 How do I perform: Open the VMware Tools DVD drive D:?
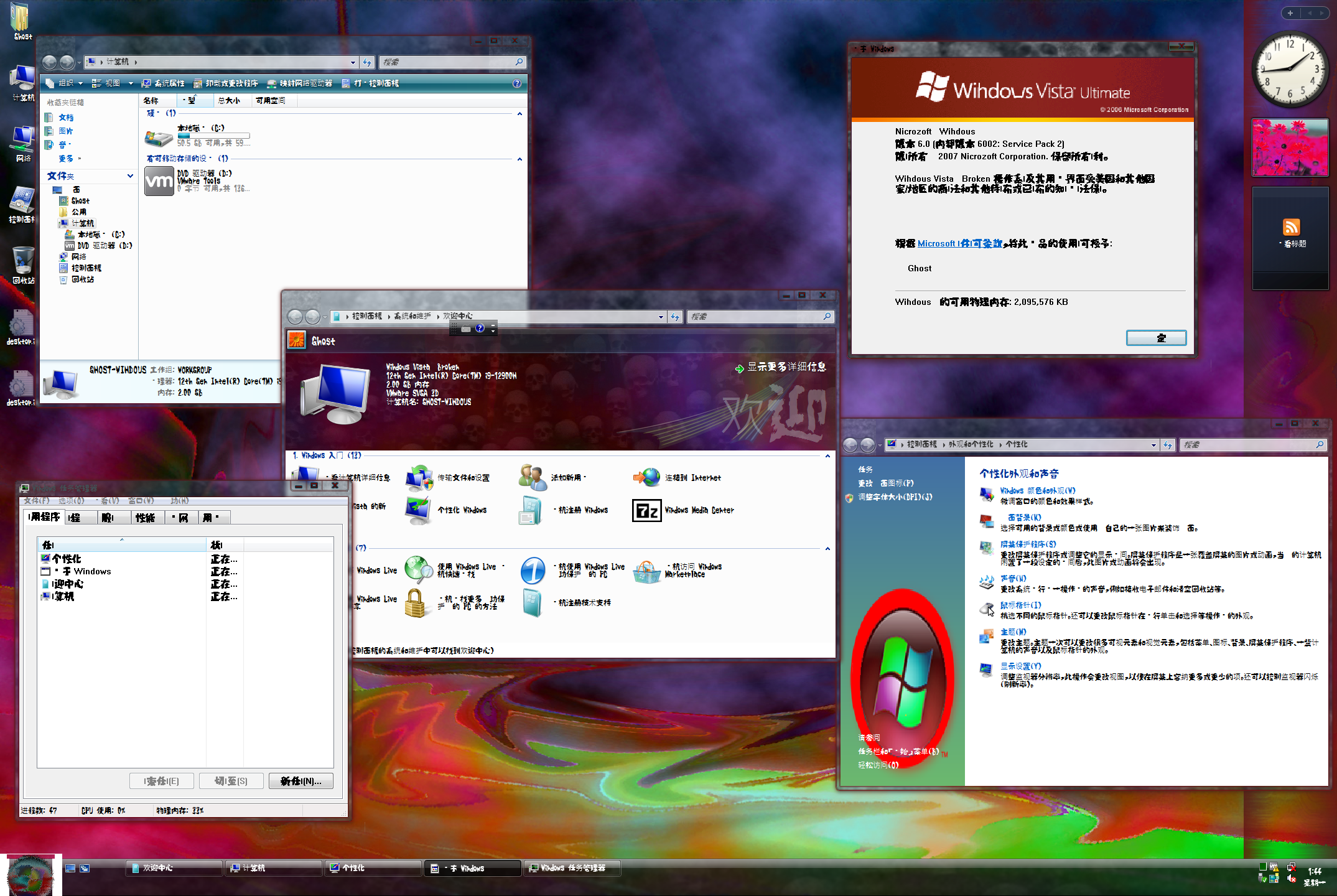159,181
